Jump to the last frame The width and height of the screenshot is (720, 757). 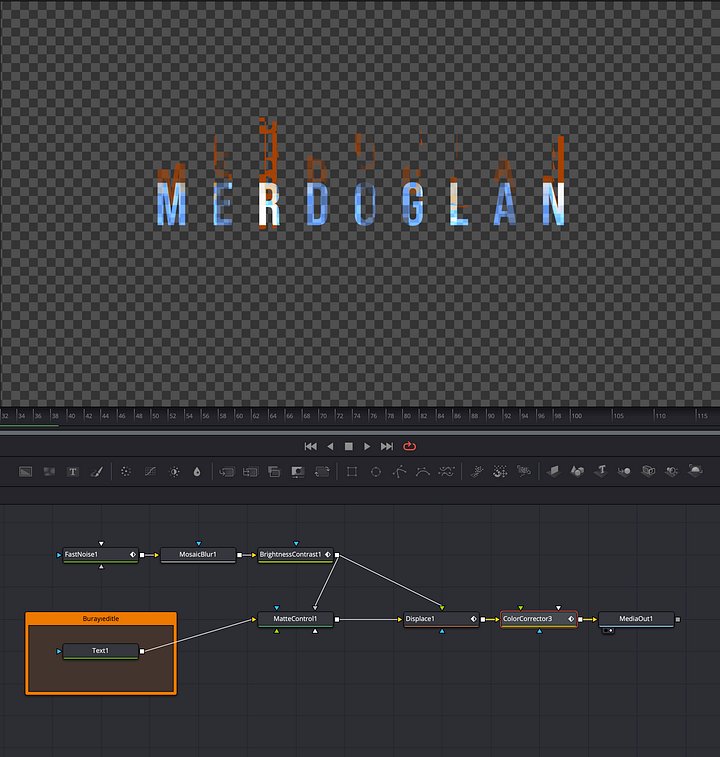click(387, 447)
